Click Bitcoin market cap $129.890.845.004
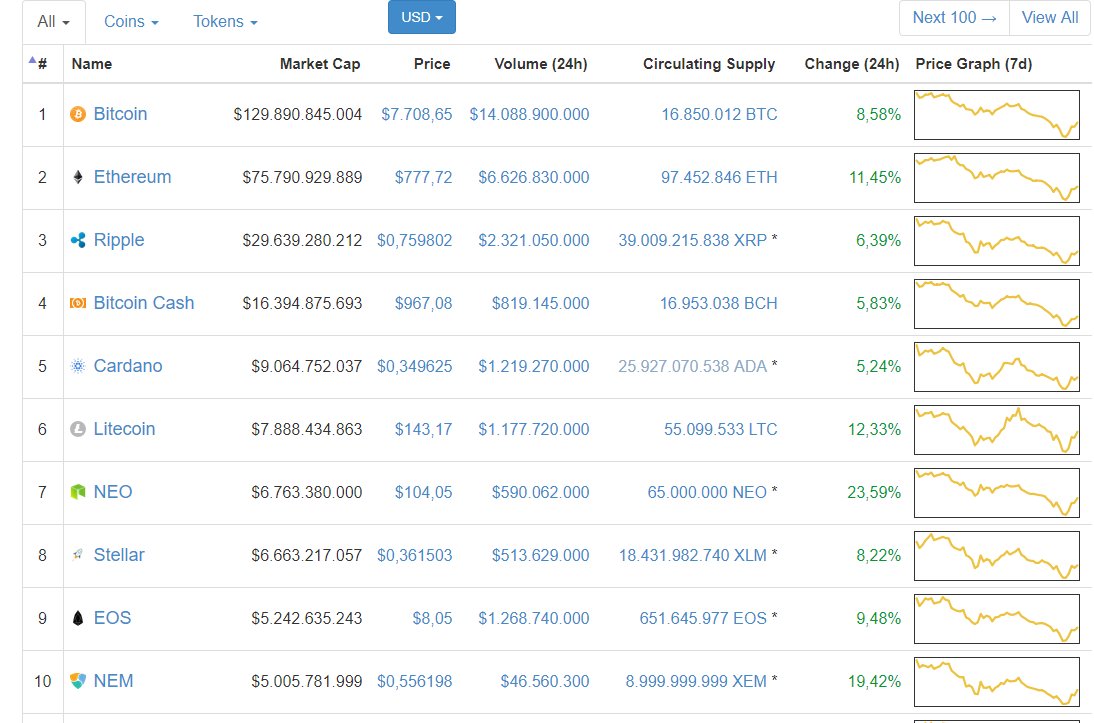The height and width of the screenshot is (723, 1094). pos(298,114)
